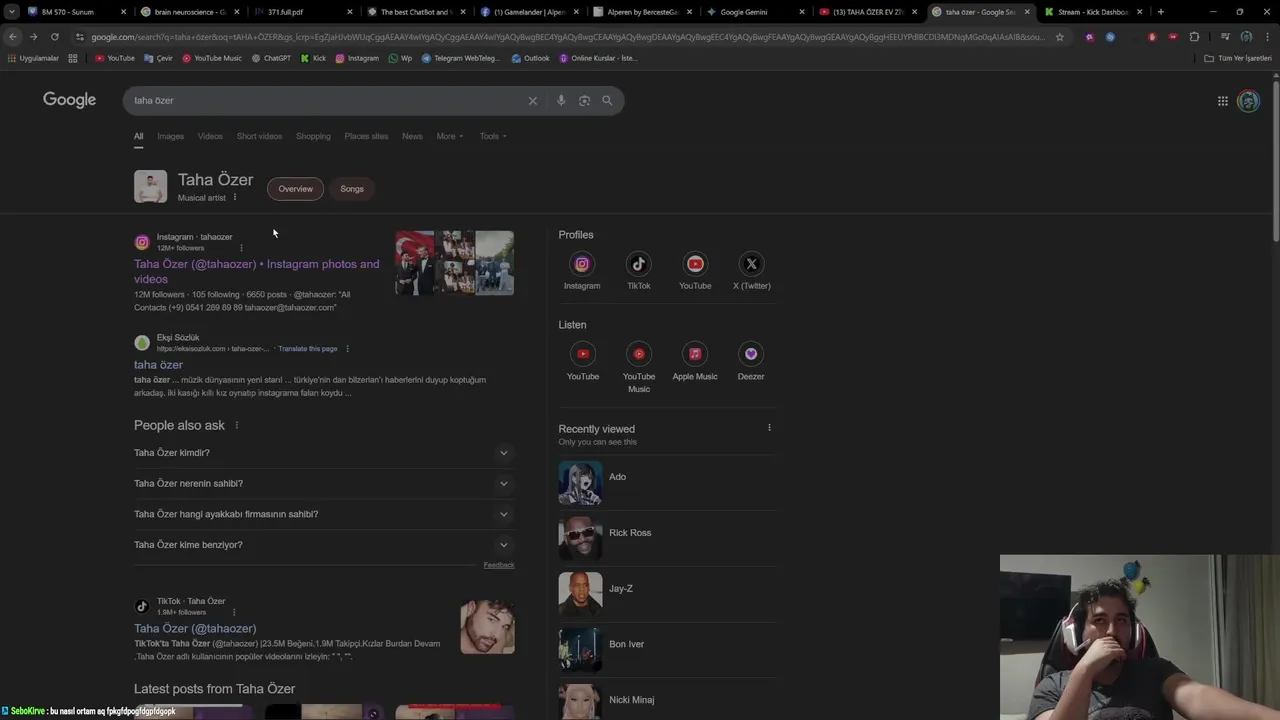Image resolution: width=1280 pixels, height=720 pixels.
Task: Open the Instagram result photo thumbnail
Action: click(x=455, y=263)
